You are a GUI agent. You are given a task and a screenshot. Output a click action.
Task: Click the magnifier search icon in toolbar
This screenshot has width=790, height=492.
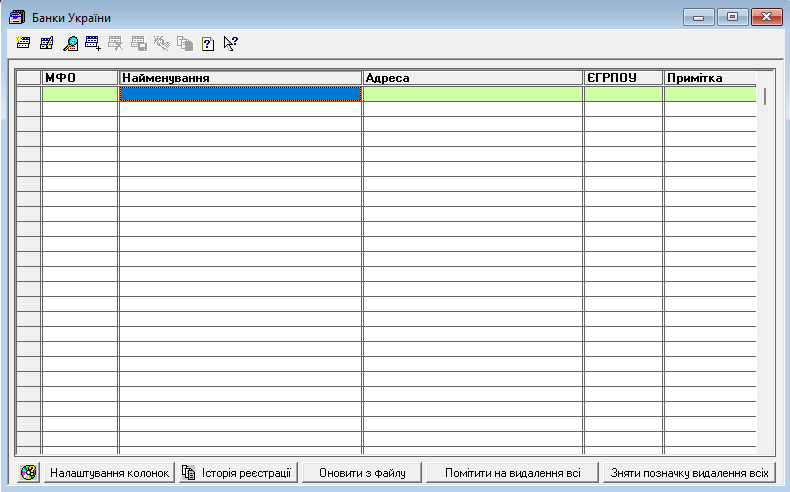click(x=70, y=43)
